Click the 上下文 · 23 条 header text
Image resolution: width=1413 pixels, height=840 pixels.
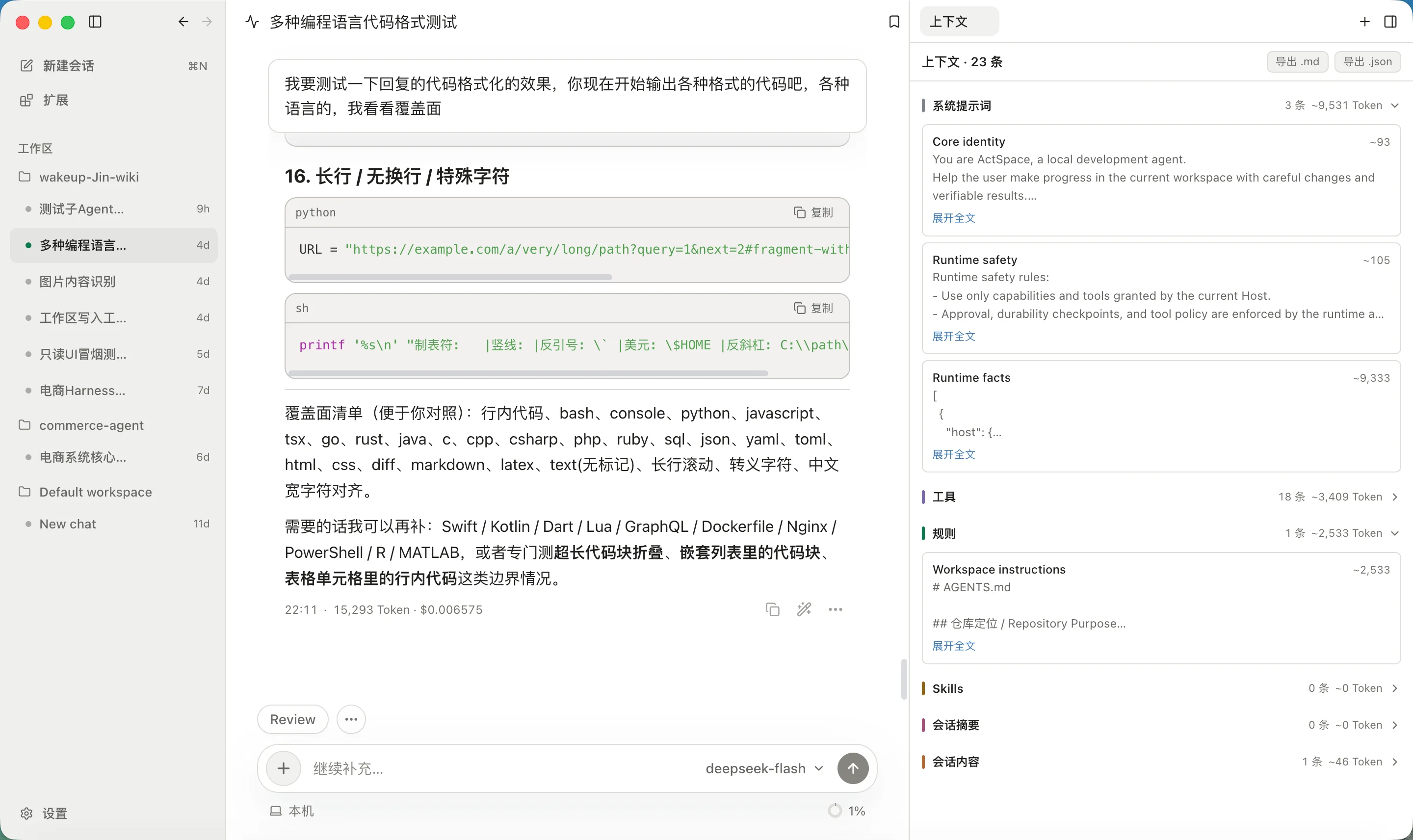click(962, 62)
